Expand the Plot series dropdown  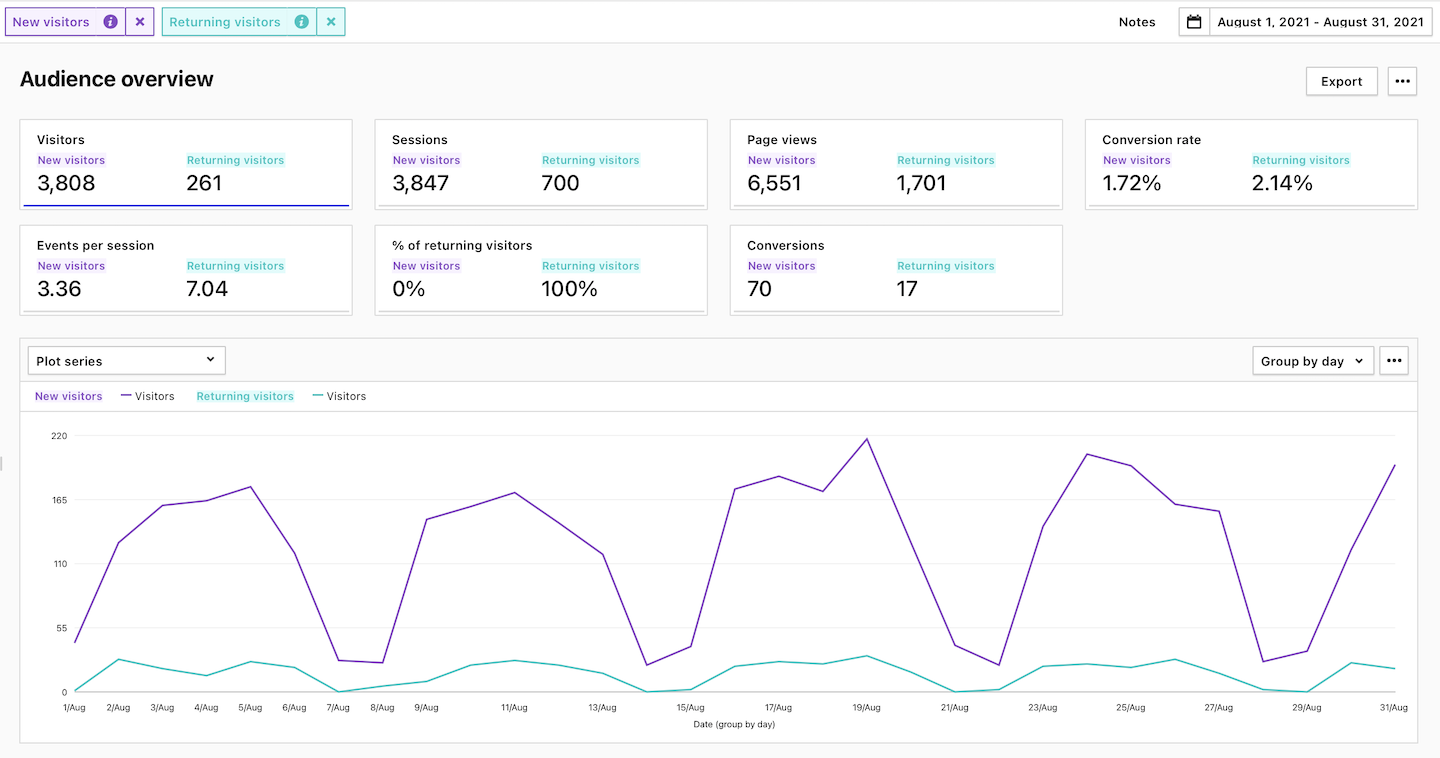click(126, 361)
